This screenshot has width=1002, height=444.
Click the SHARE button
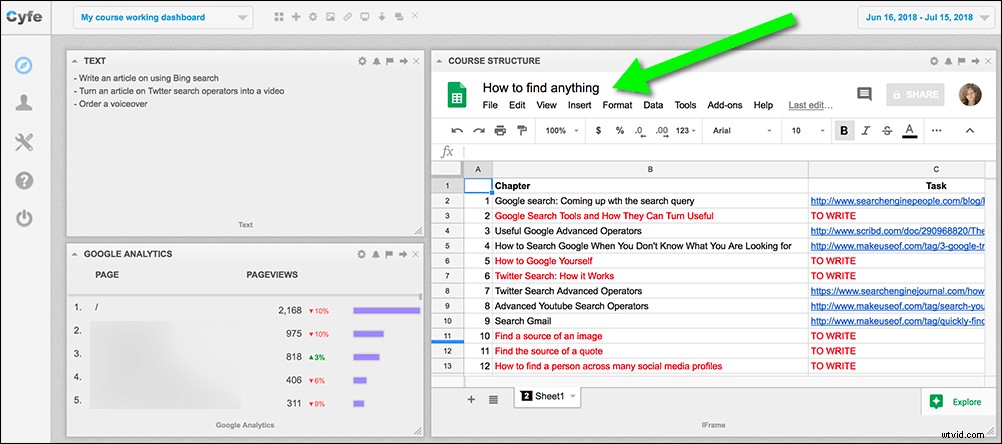916,95
